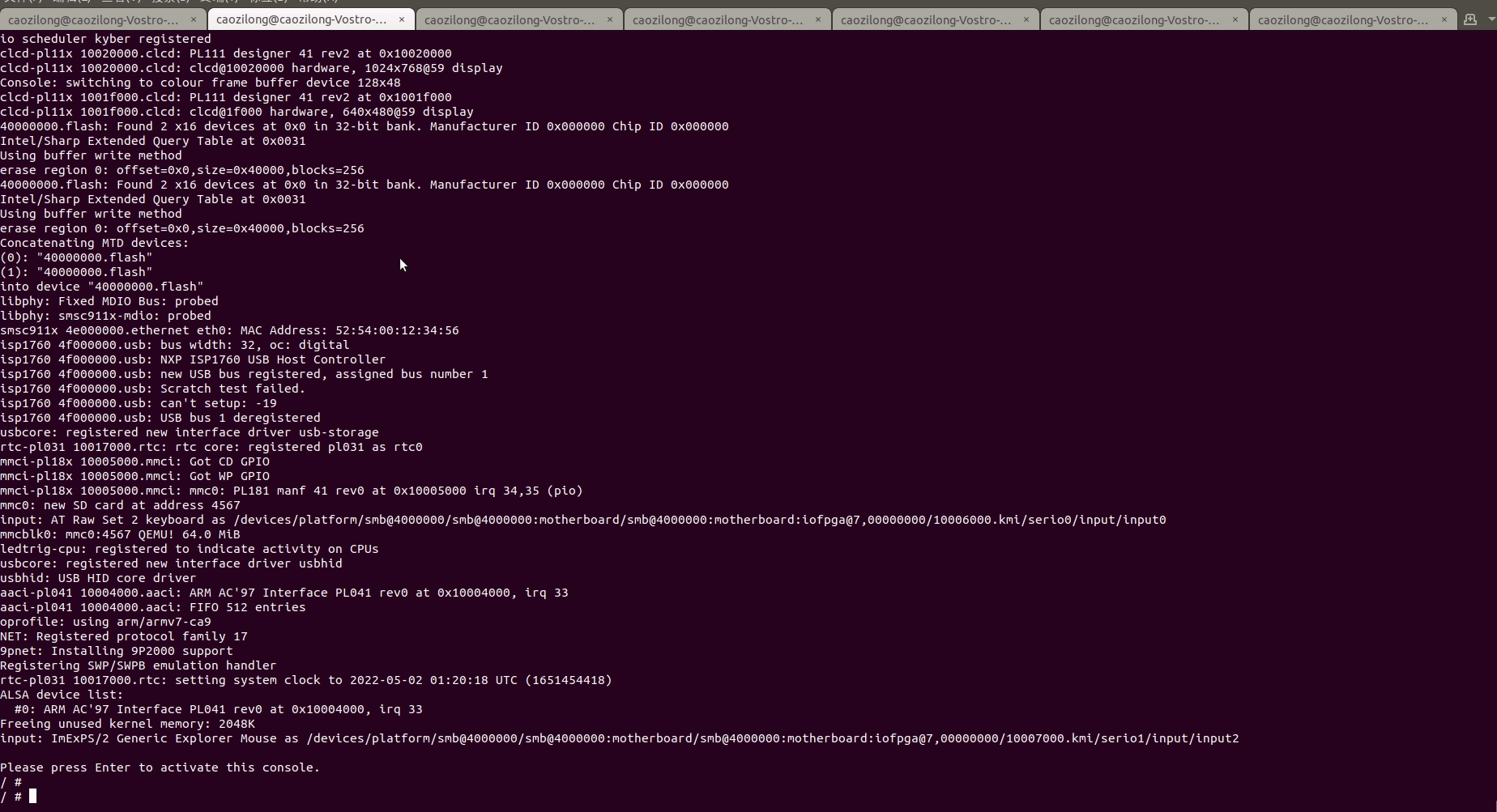Open the 标签 (Tabs) menu

point(269,2)
